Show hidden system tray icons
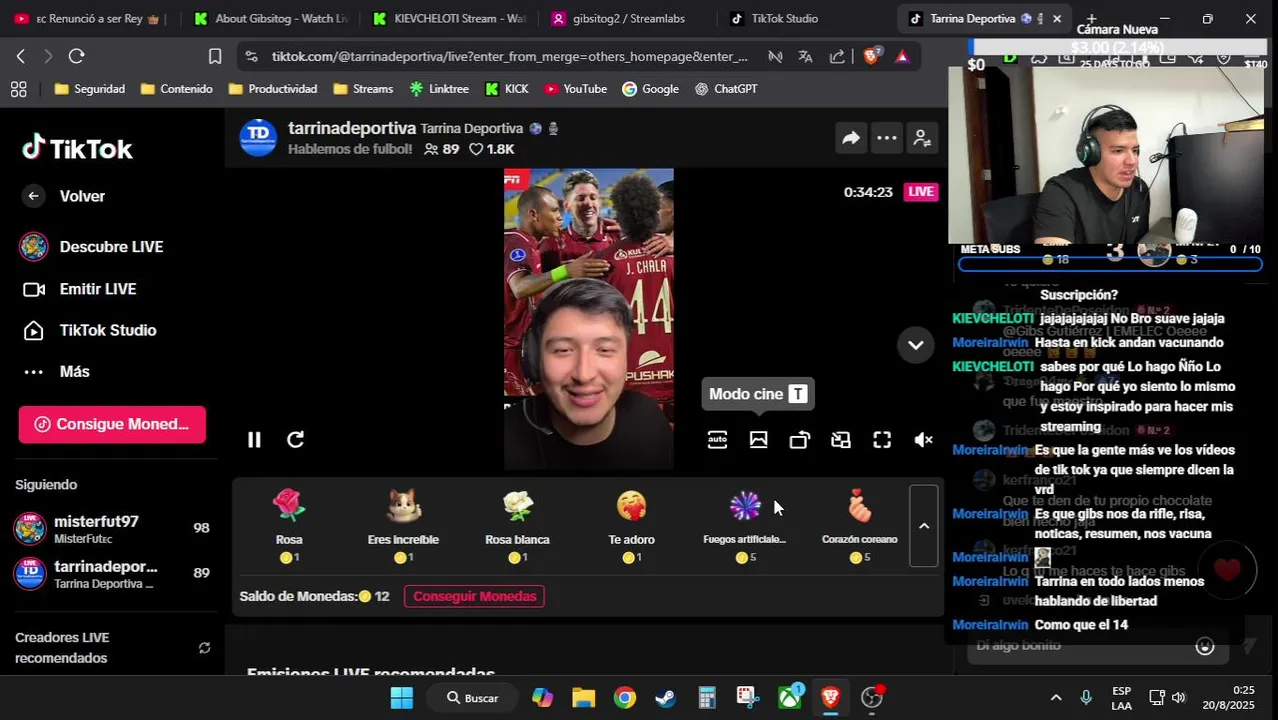Screen dimensions: 1278x720 (x=1056, y=698)
